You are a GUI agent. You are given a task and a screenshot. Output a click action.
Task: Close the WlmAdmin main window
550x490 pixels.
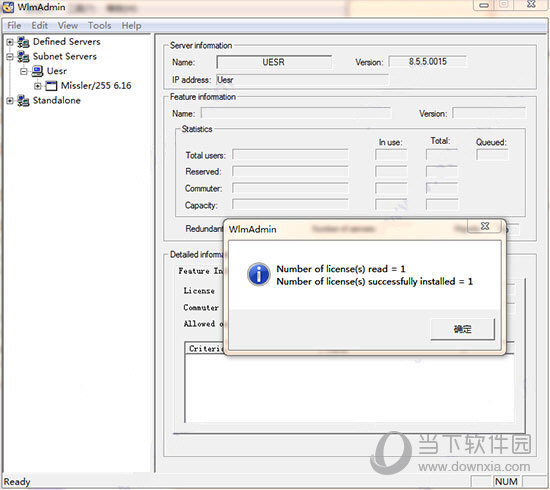531,4
